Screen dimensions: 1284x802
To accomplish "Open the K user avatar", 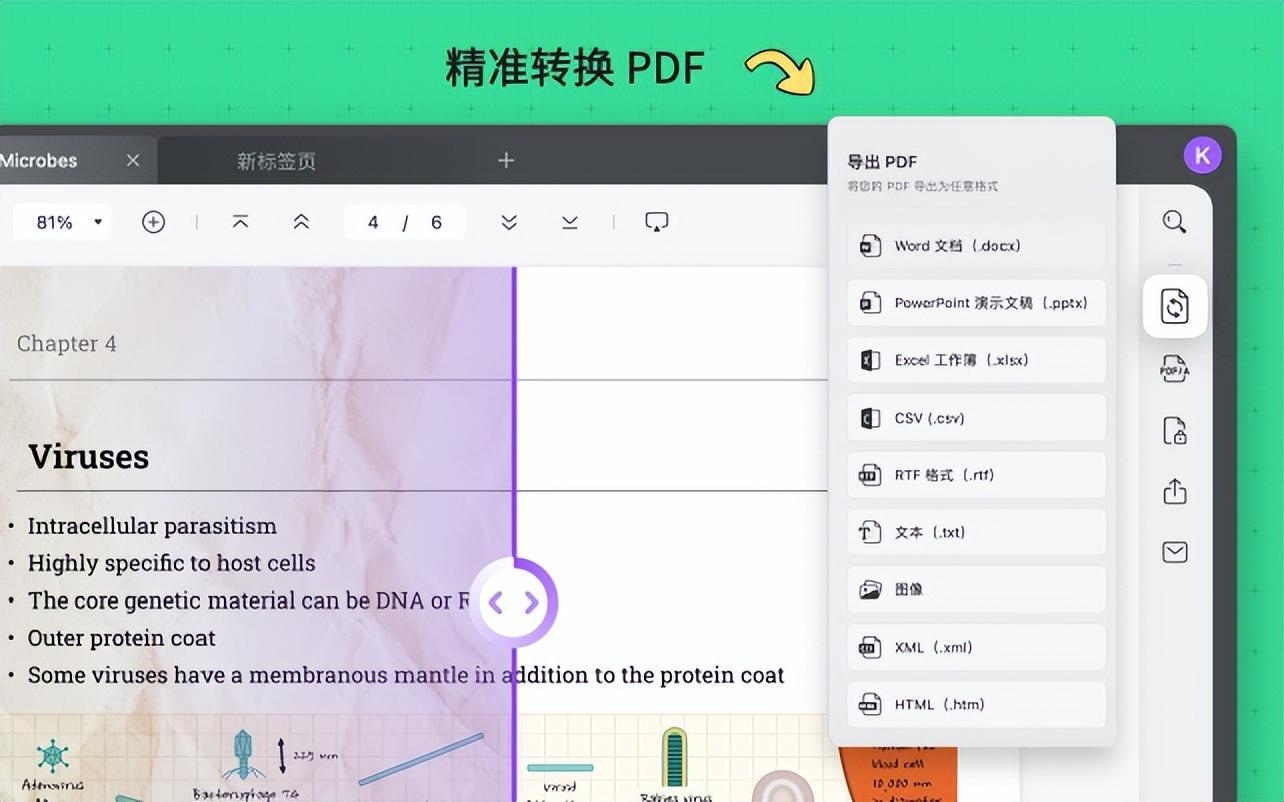I will tap(1202, 155).
